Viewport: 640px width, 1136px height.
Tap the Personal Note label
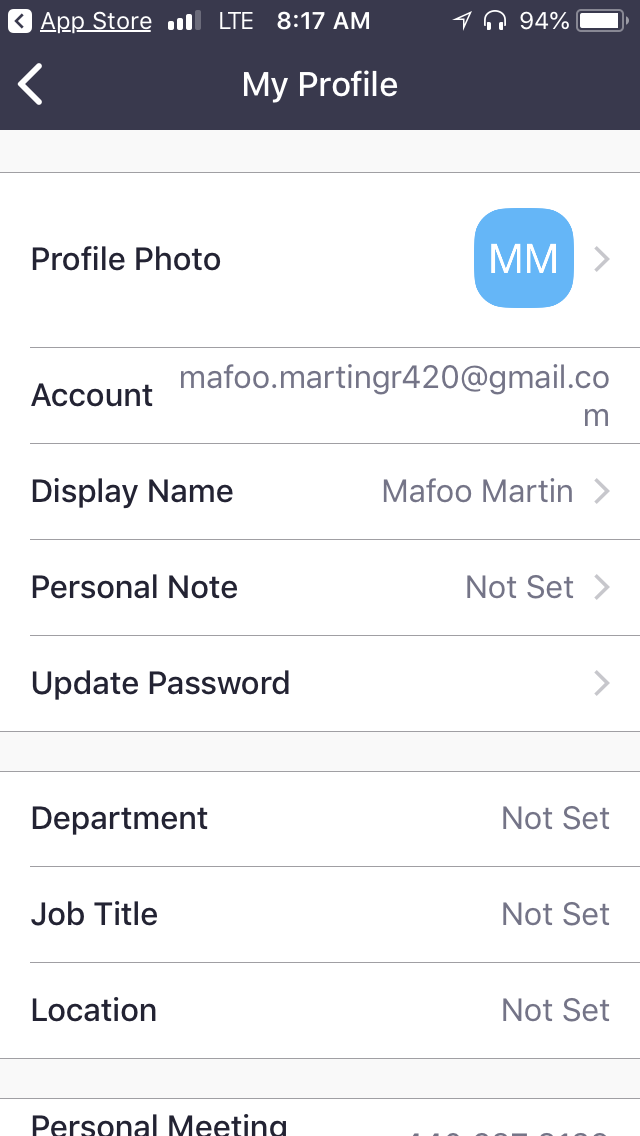134,587
